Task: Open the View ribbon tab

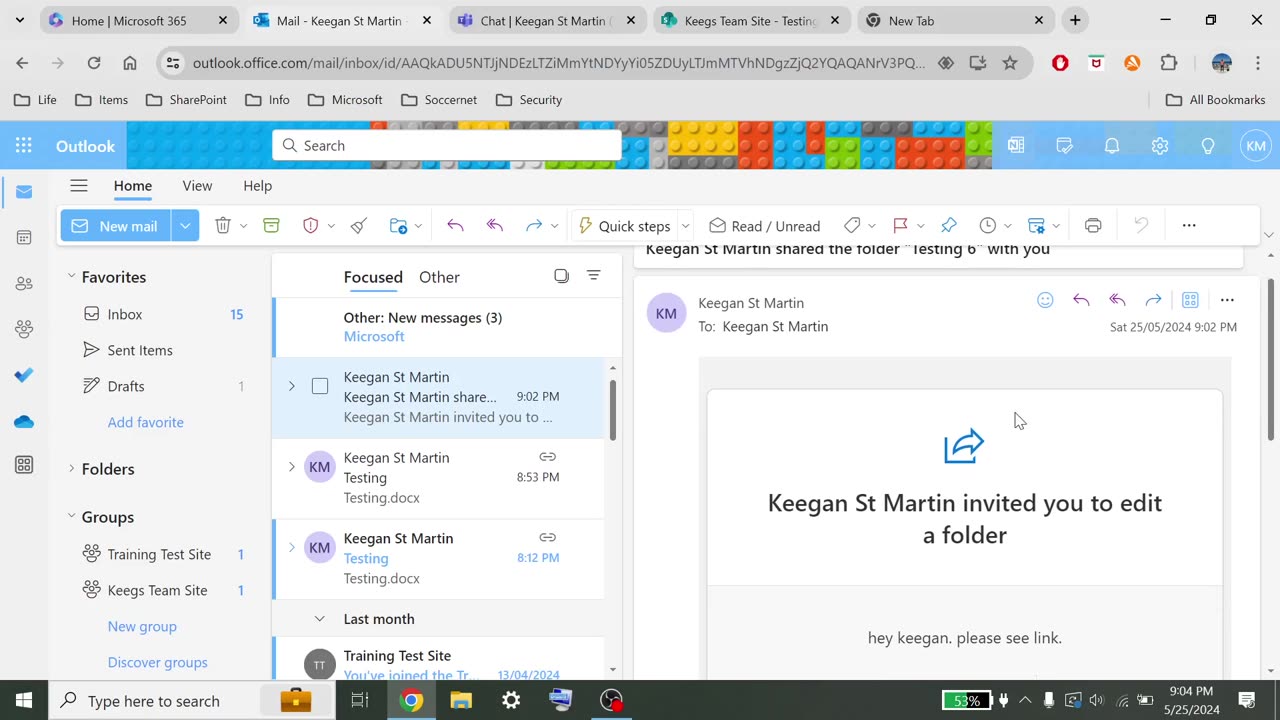Action: 197,185
